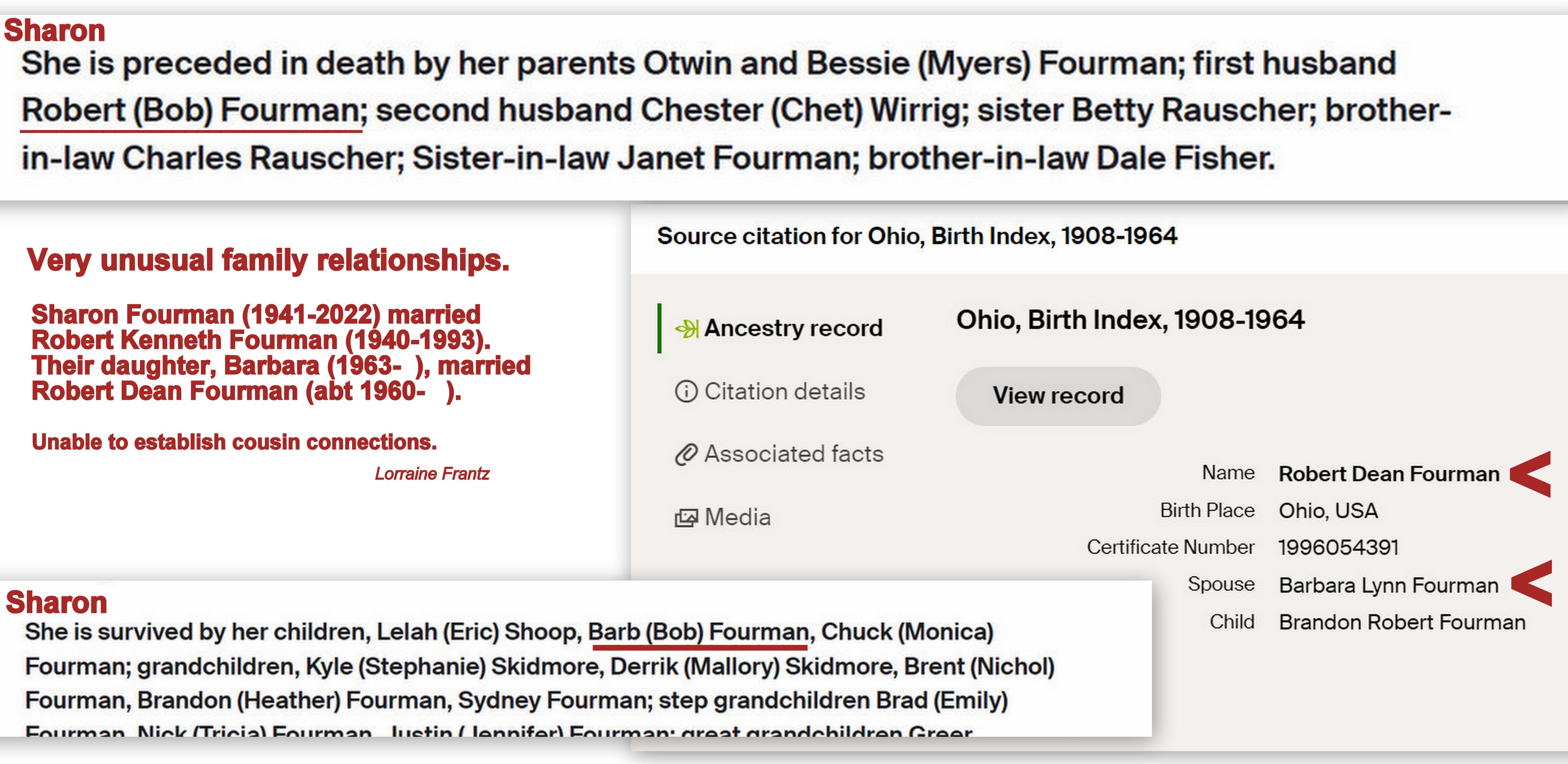
Task: Switch to the Ancestry record tab
Action: [793, 329]
